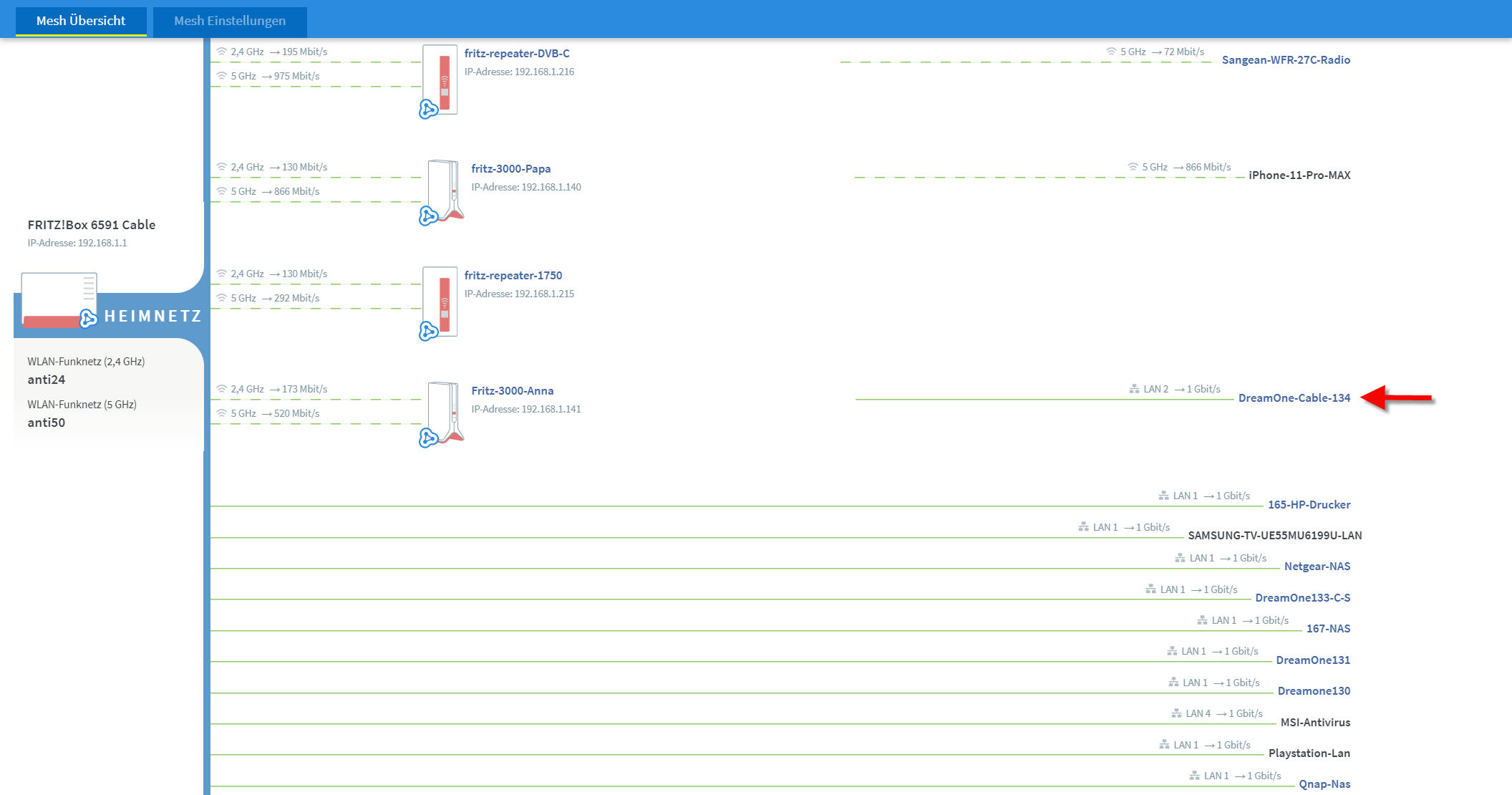Select the Mesh Übersicht tab
This screenshot has height=795, width=1512.
pos(81,21)
